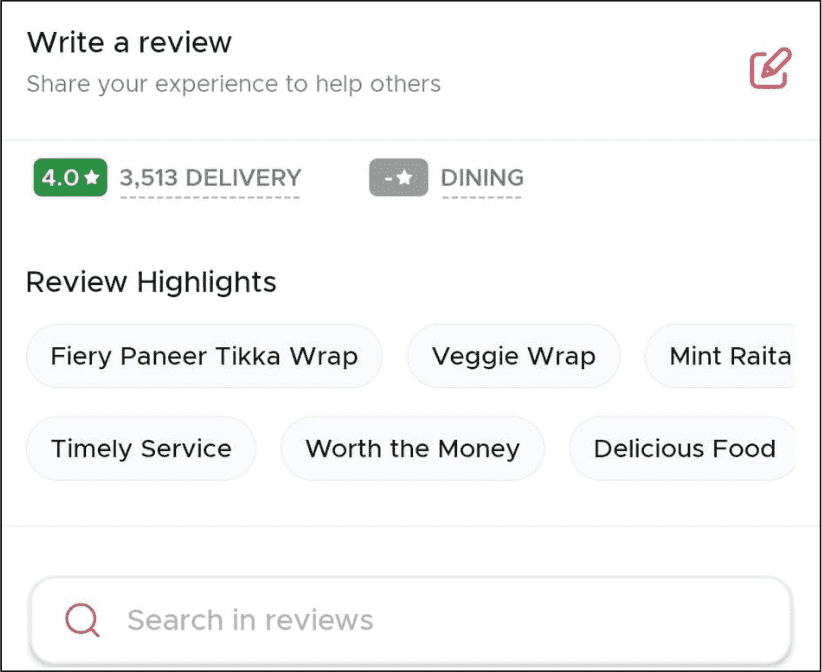Focus the Search in reviews field

410,620
